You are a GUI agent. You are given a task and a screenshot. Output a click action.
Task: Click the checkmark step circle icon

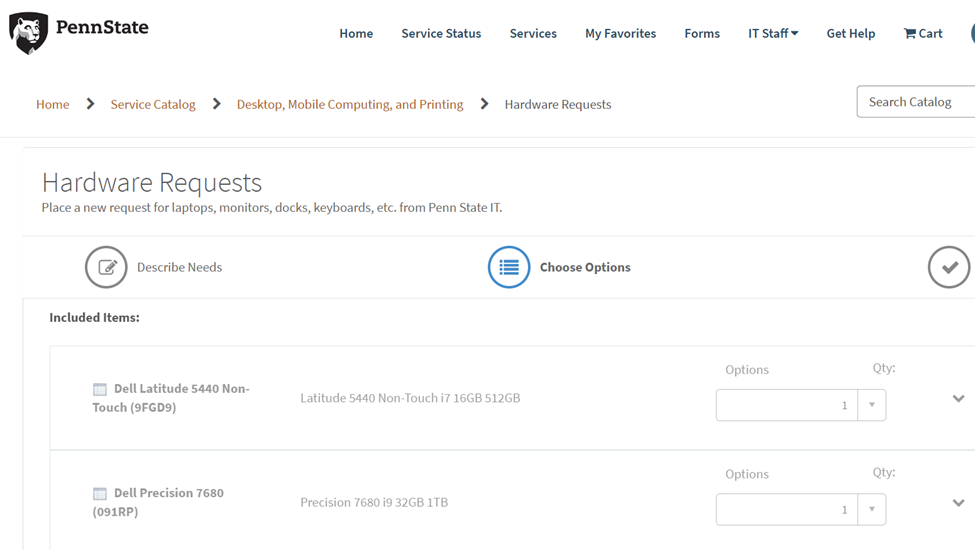(949, 267)
